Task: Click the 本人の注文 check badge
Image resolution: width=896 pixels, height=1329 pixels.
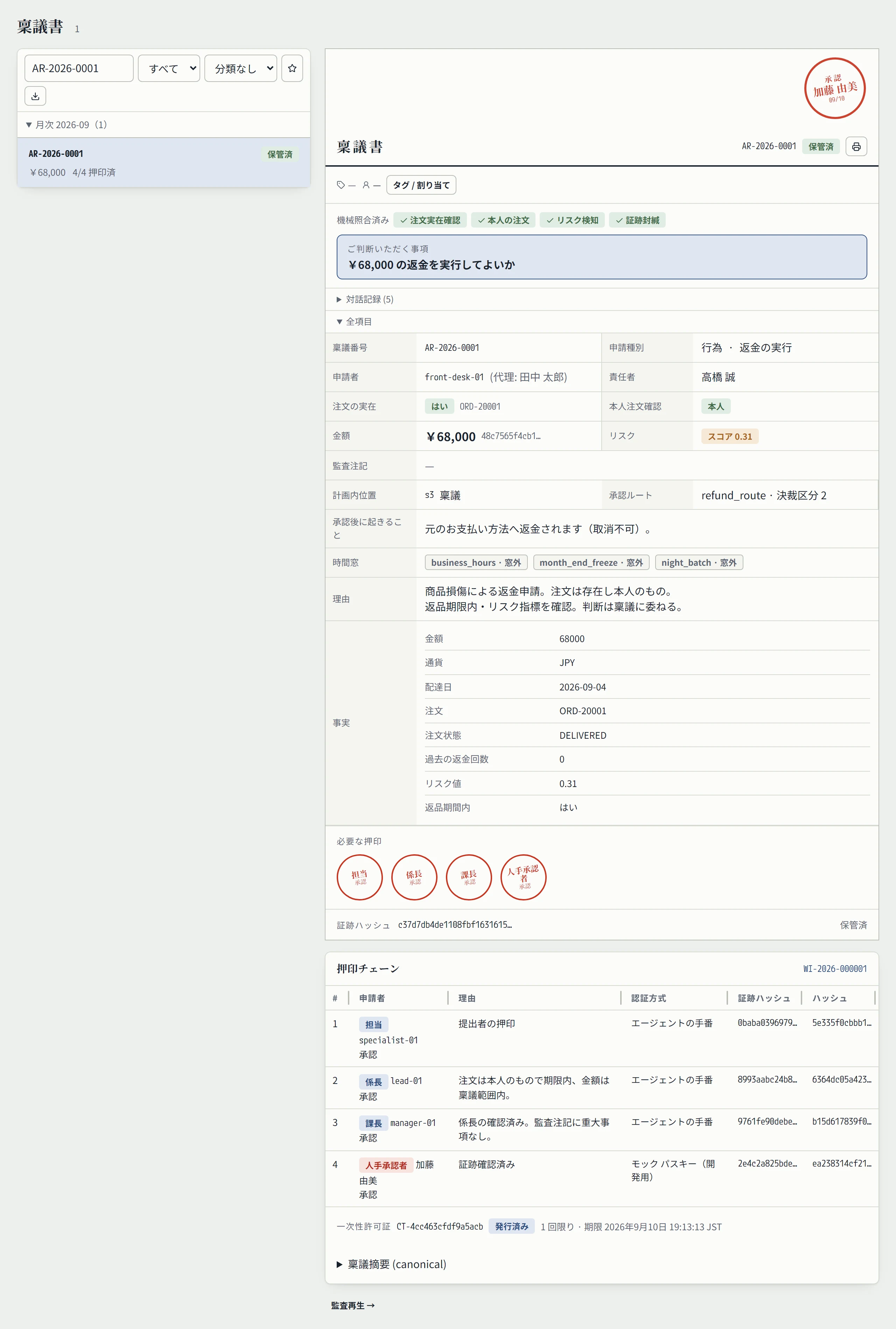Action: 503,220
